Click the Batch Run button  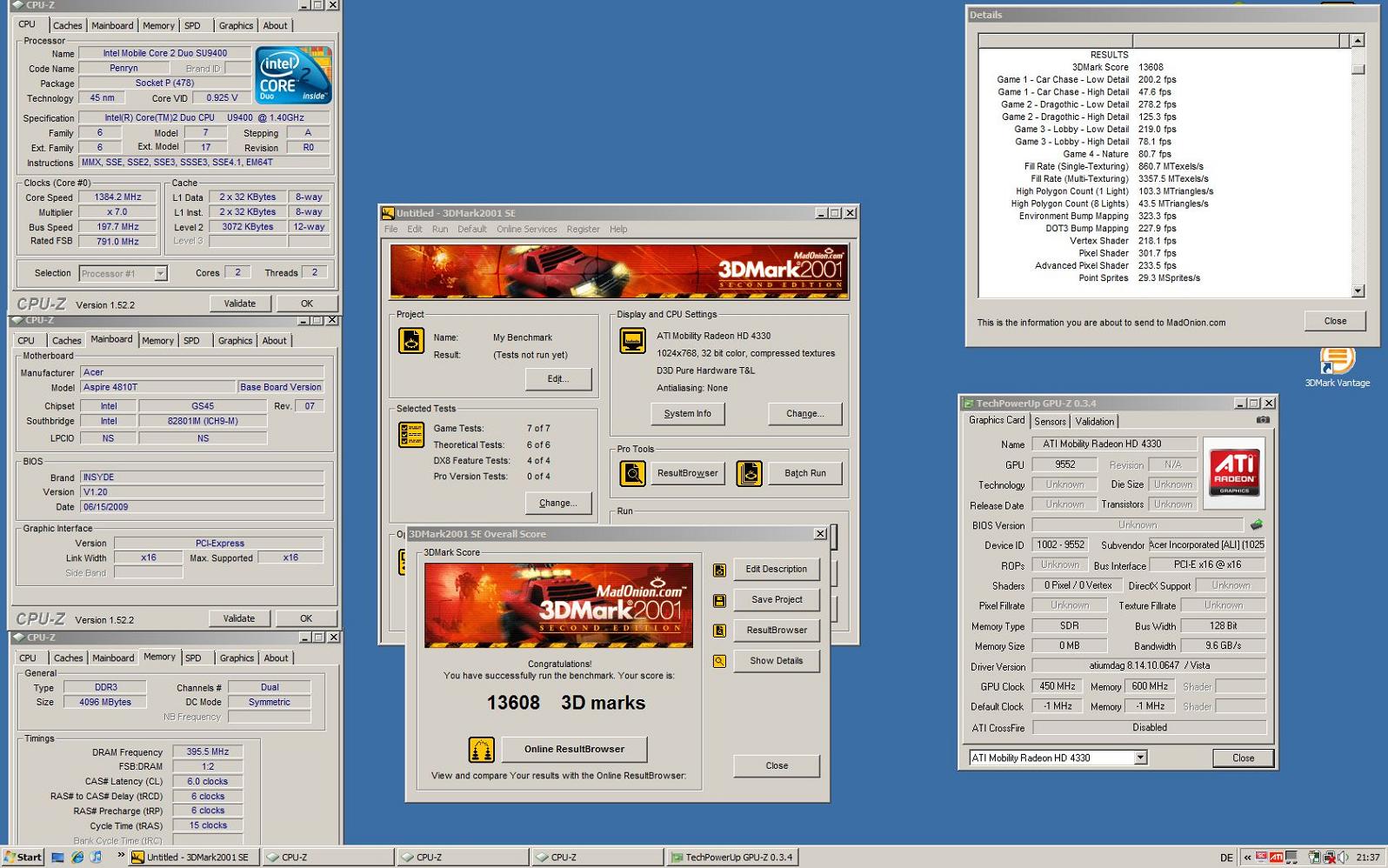coord(805,473)
